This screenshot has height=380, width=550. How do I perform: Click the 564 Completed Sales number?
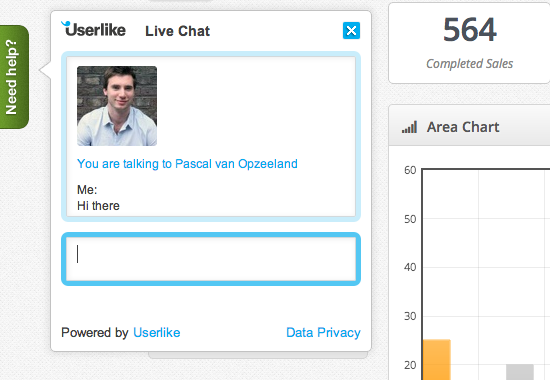click(x=470, y=30)
